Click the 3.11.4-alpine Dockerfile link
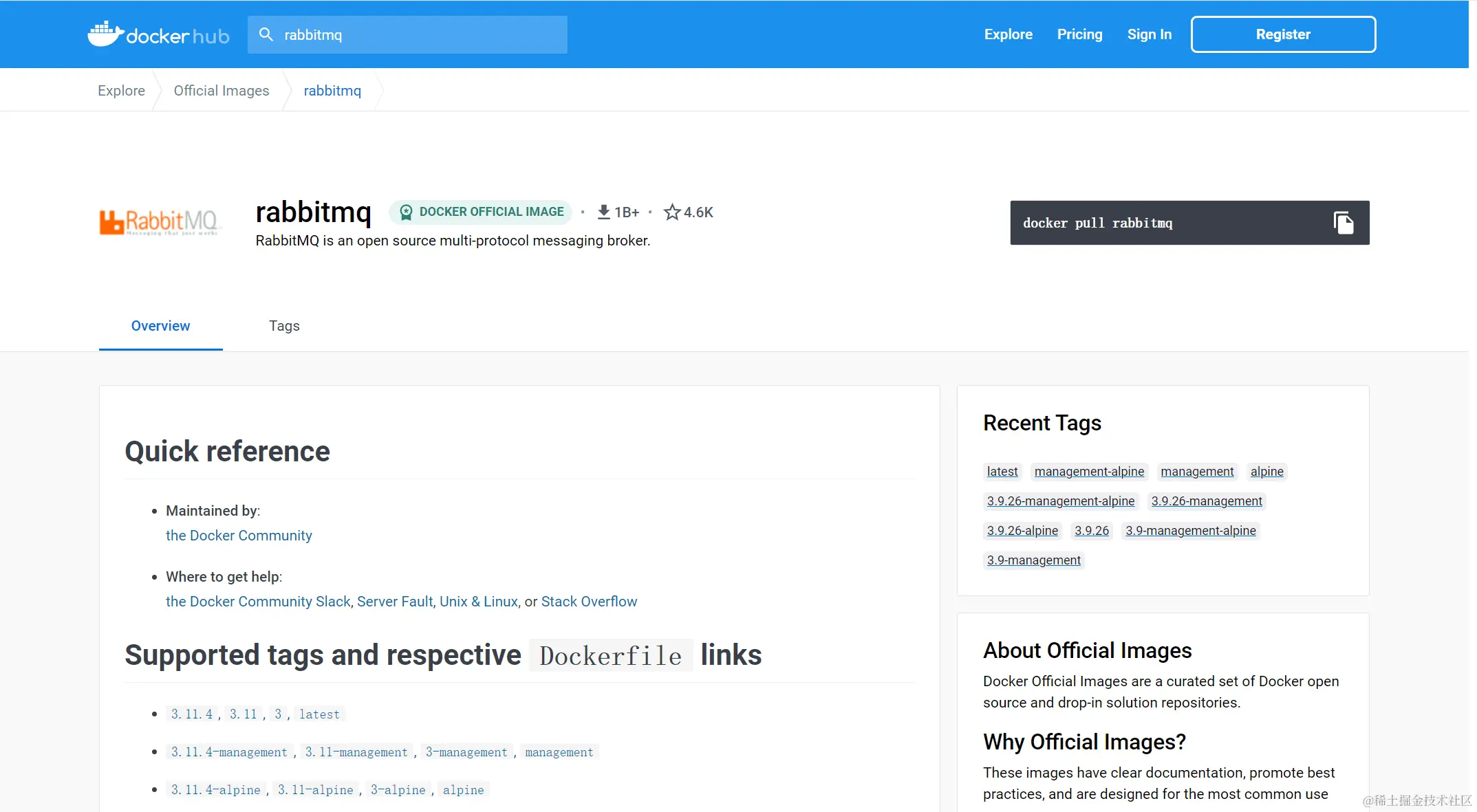Viewport: 1477px width, 812px height. [x=216, y=790]
